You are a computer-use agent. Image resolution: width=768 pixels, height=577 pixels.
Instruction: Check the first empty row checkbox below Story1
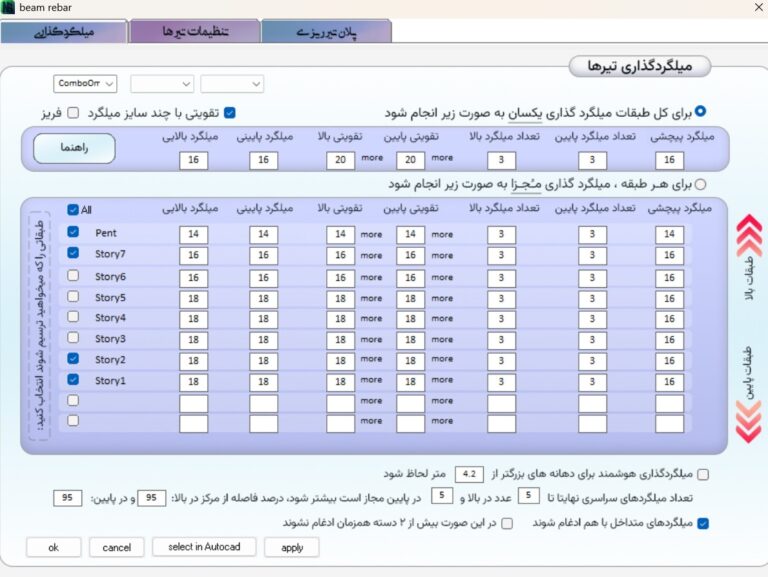73,400
